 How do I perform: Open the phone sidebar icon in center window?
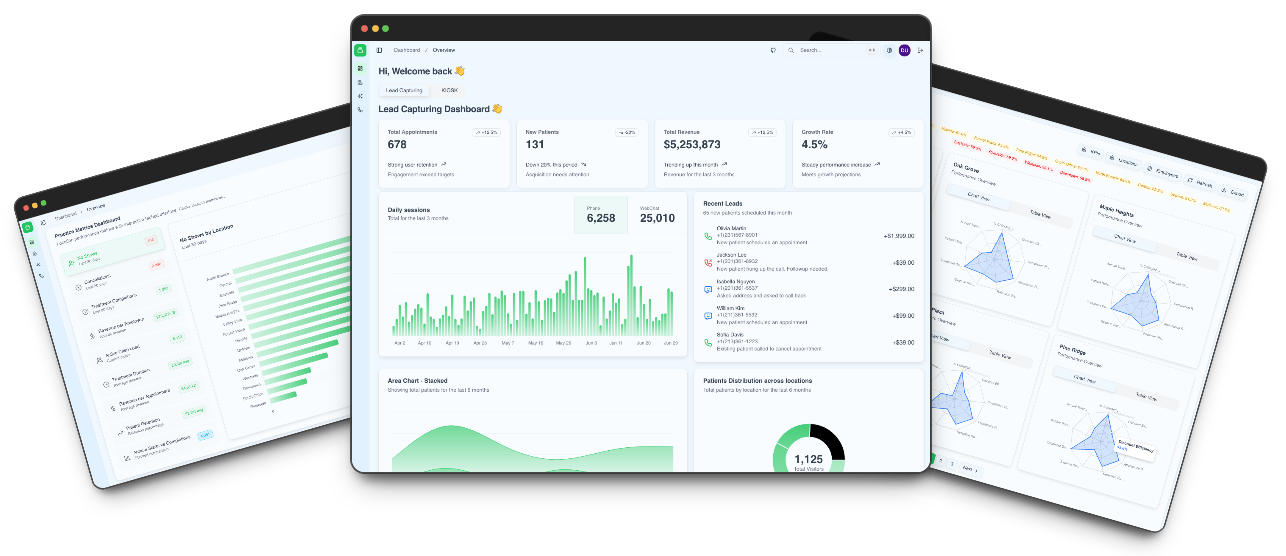360,109
